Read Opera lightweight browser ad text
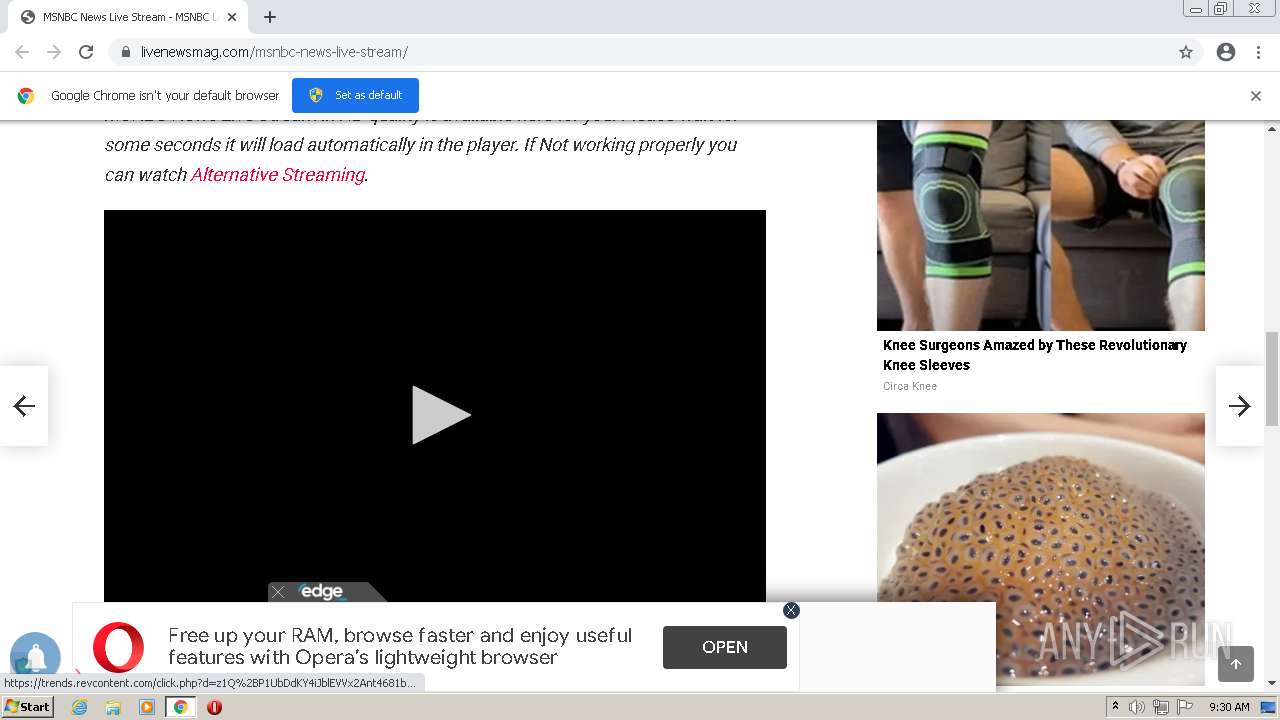Screen dimensions: 1280x720 click(x=400, y=646)
